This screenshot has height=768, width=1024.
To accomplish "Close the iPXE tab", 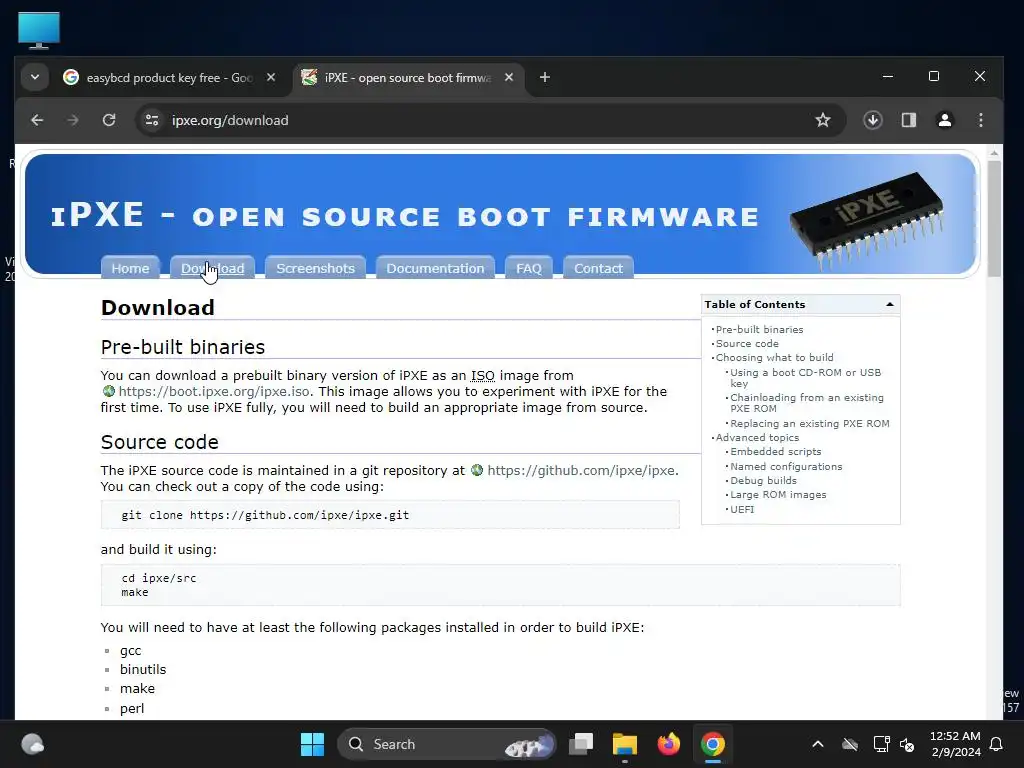I will click(x=509, y=78).
